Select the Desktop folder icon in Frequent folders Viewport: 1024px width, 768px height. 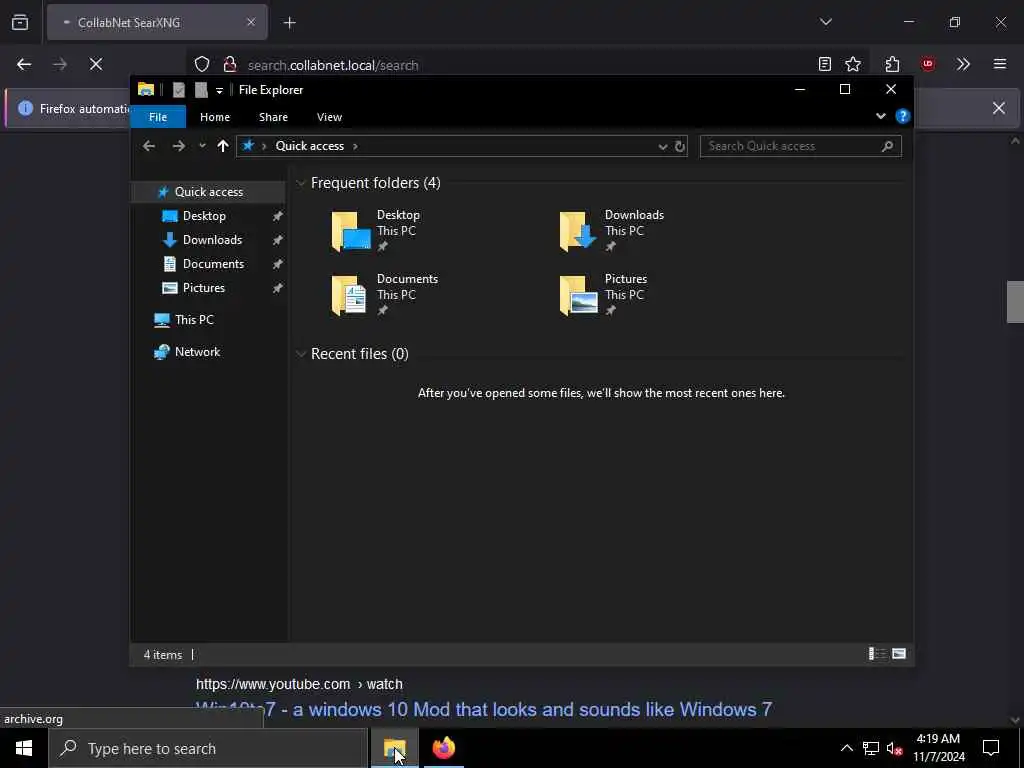[351, 231]
